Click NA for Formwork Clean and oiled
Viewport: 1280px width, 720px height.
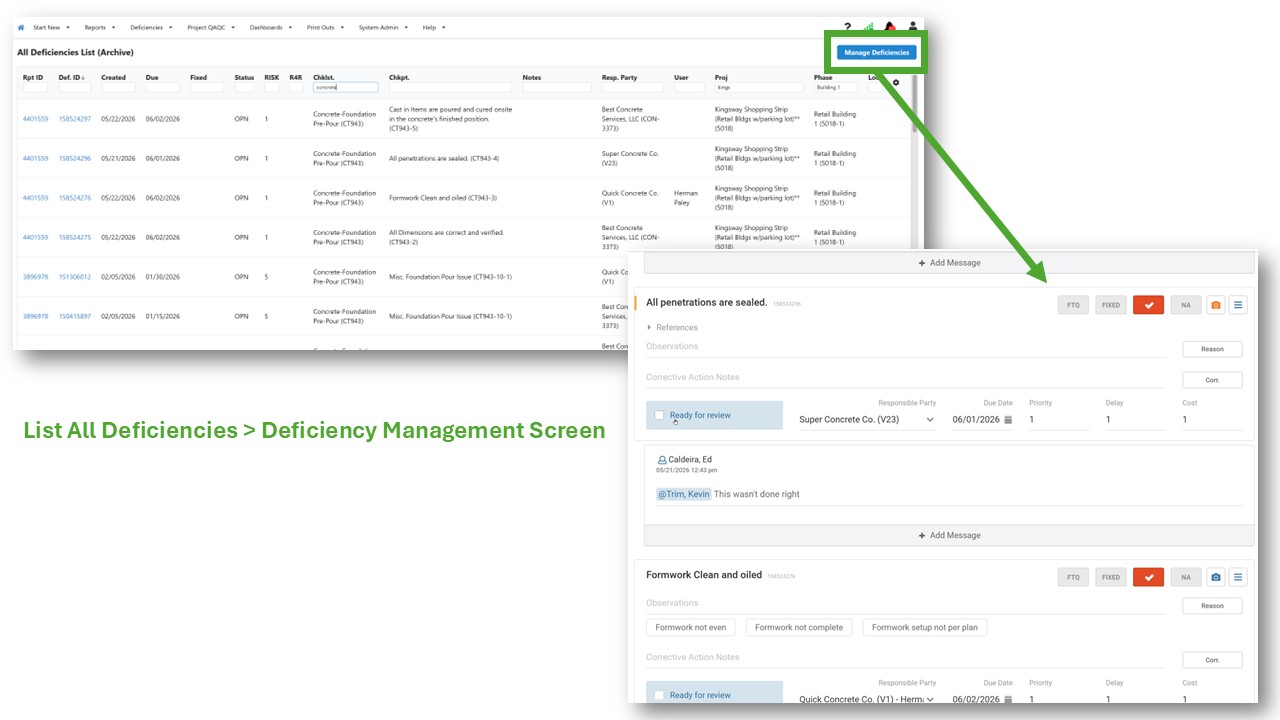1185,577
